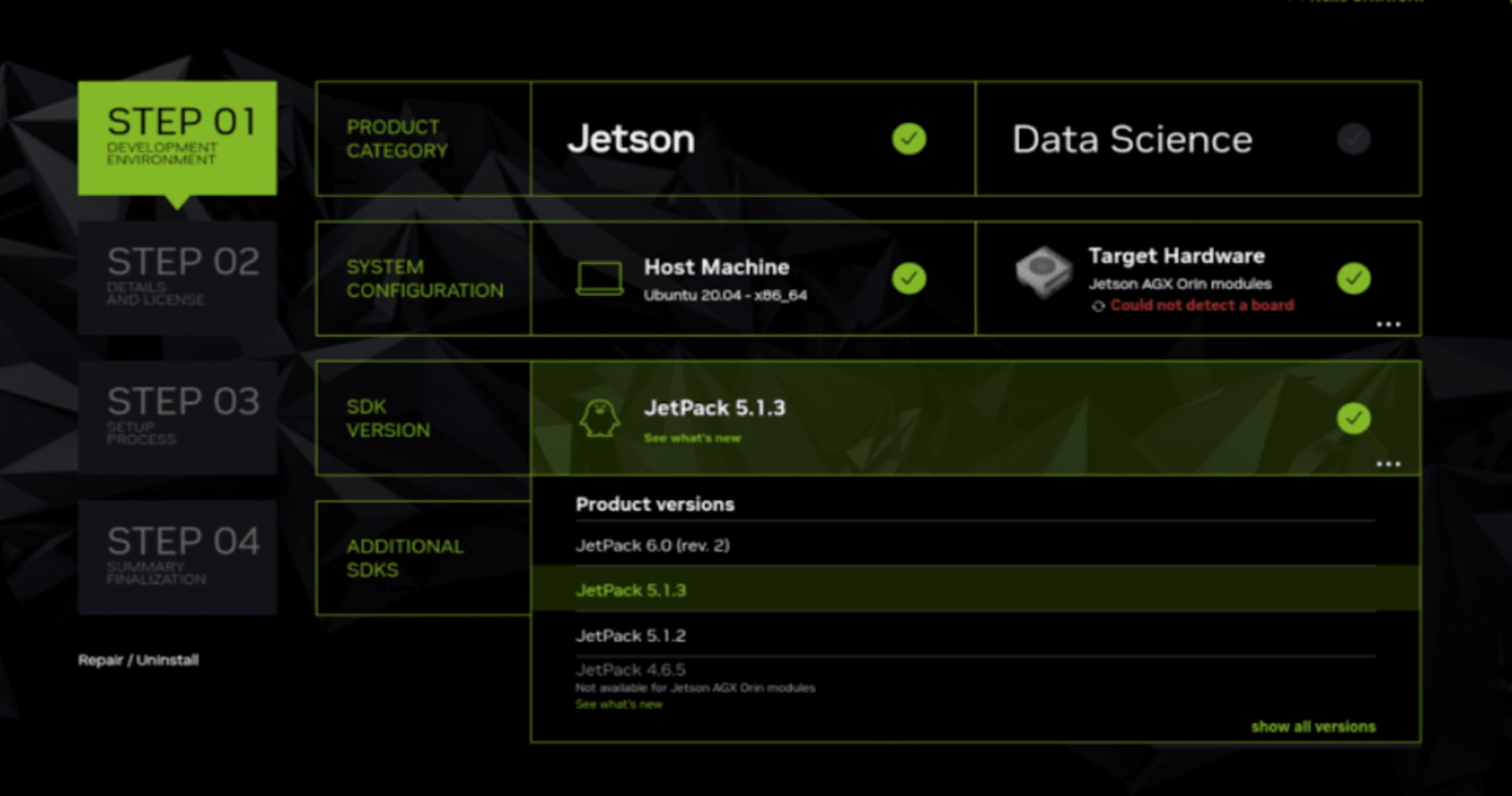Open Repair / Uninstall link
Viewport: 1512px width, 796px height.
click(x=138, y=660)
